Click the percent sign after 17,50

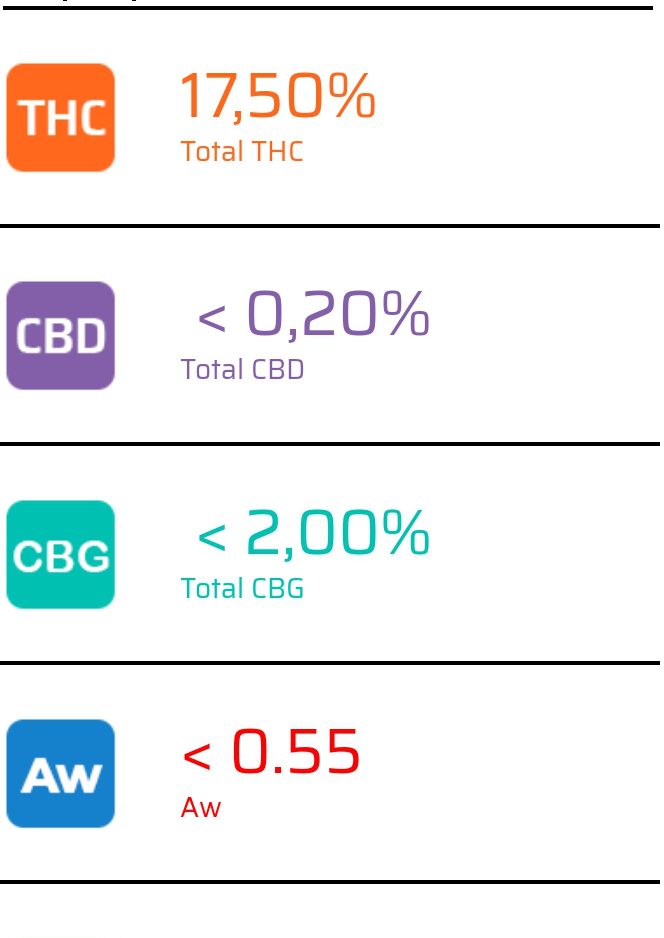tap(352, 96)
